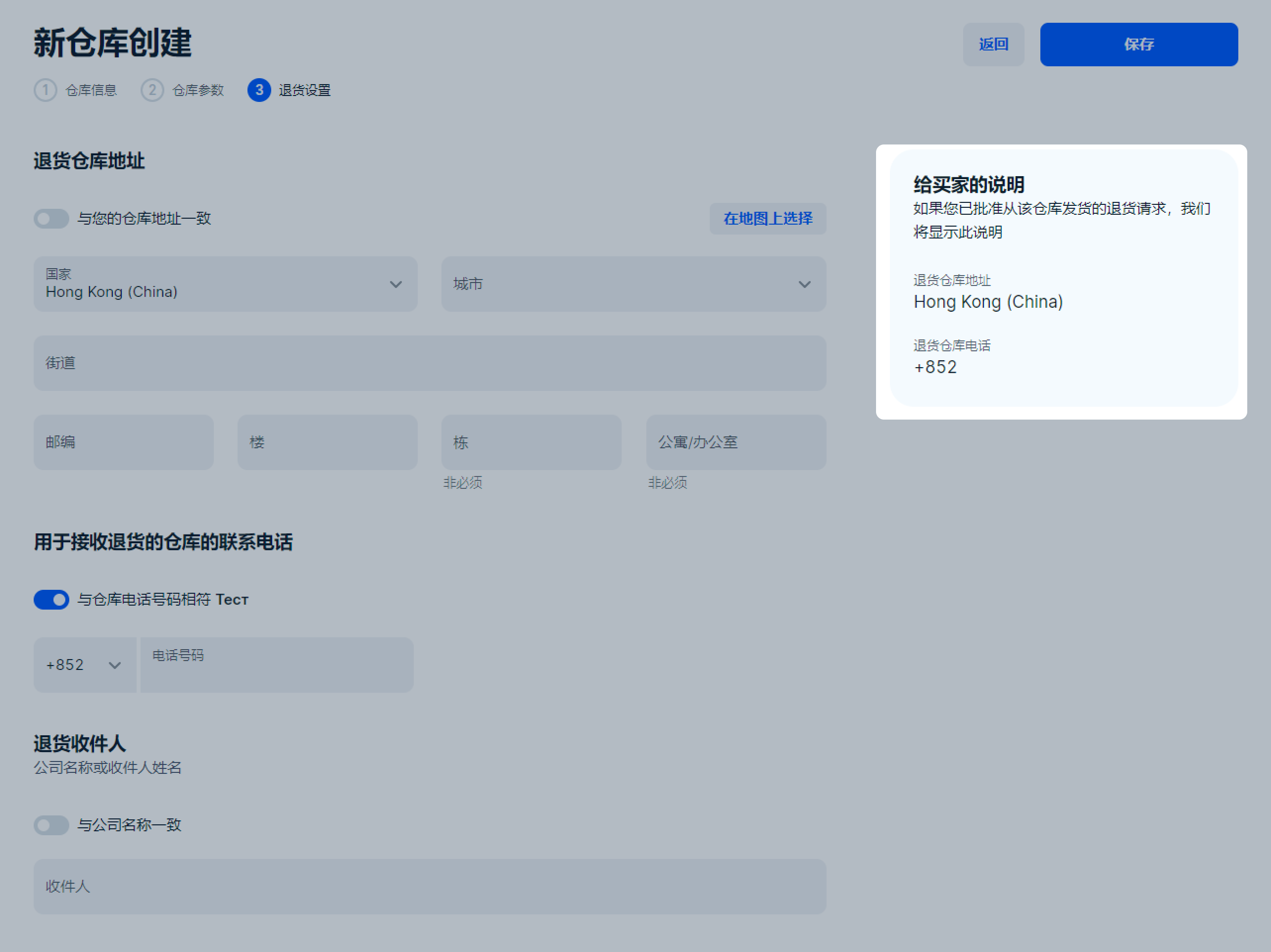The image size is (1271, 952).
Task: Click the 楼 building input field
Action: tap(328, 442)
